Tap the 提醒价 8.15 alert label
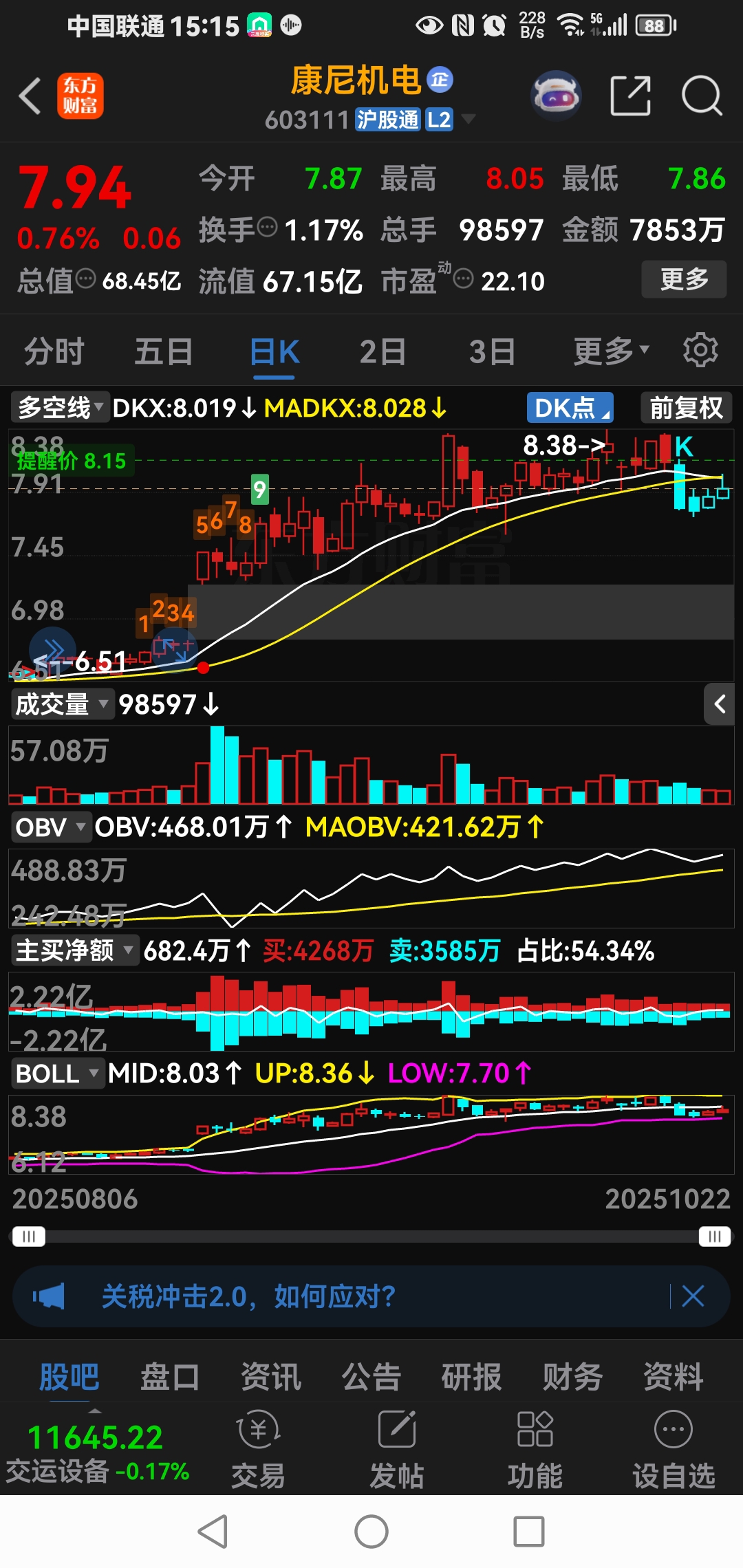The height and width of the screenshot is (1568, 743). [x=71, y=461]
